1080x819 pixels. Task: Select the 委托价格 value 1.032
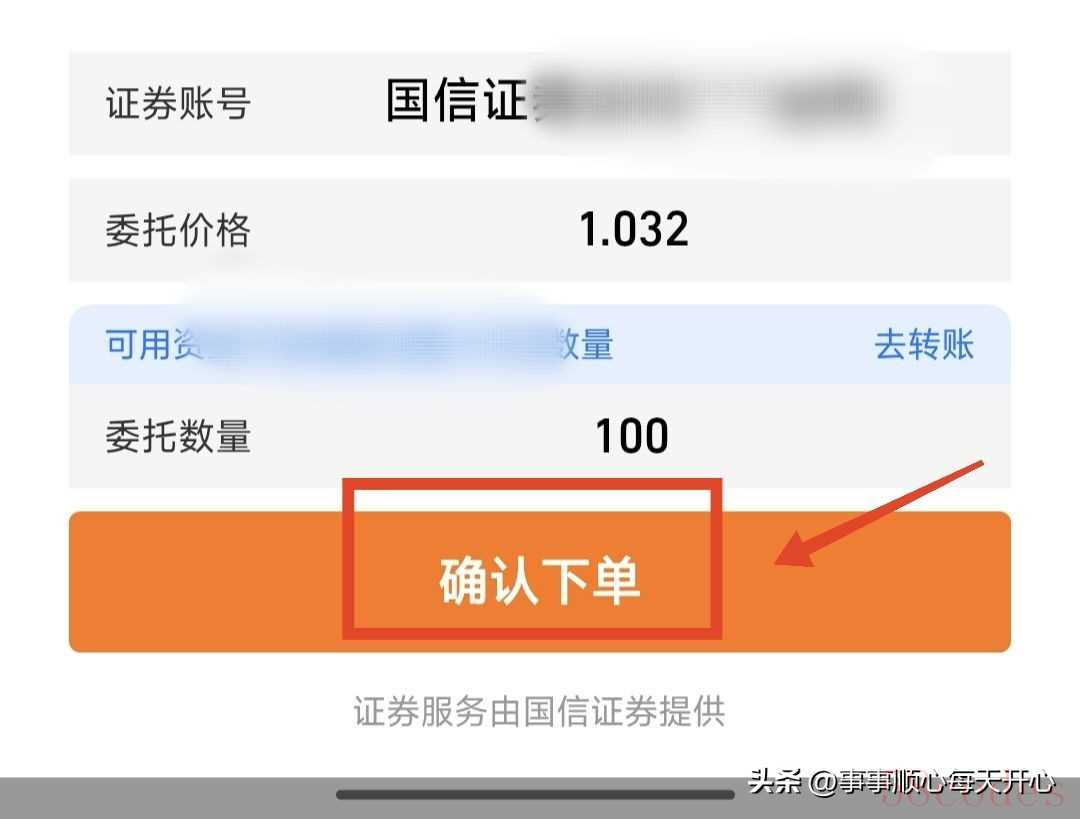[634, 229]
